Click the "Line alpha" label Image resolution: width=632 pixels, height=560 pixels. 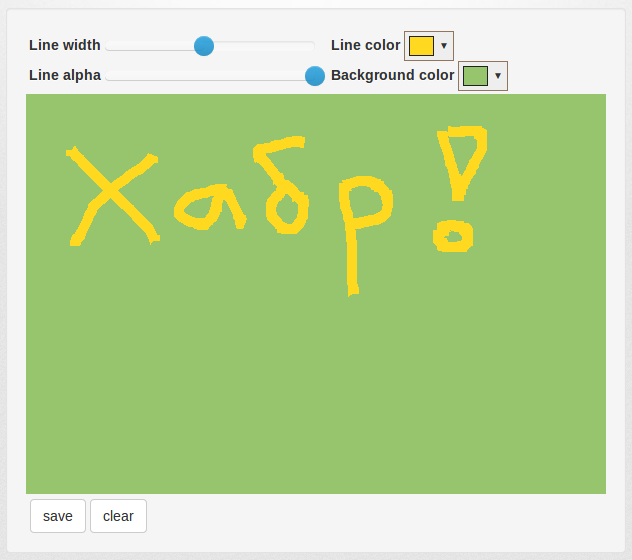(65, 75)
